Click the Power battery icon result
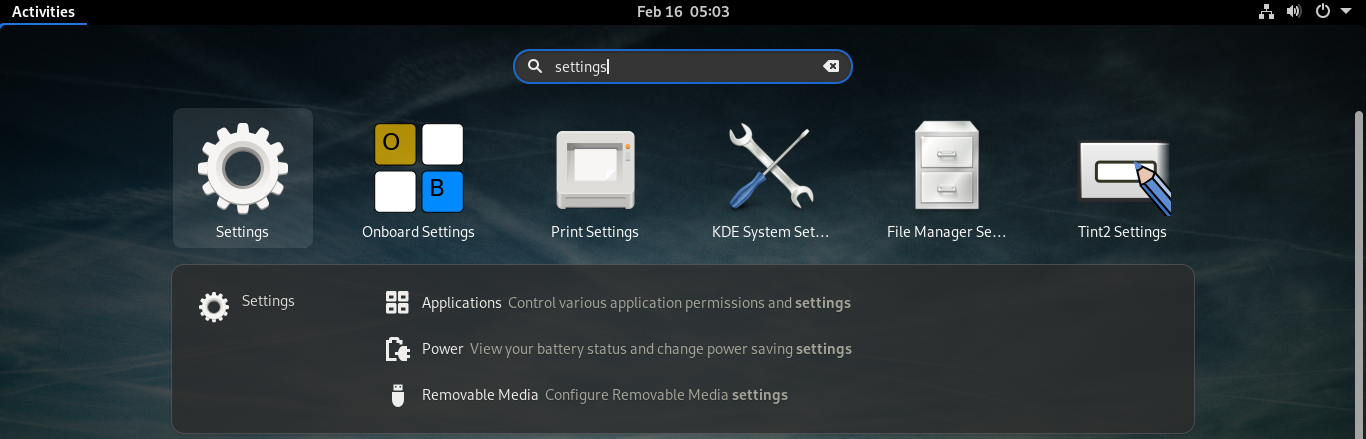The width and height of the screenshot is (1366, 439). 397,349
